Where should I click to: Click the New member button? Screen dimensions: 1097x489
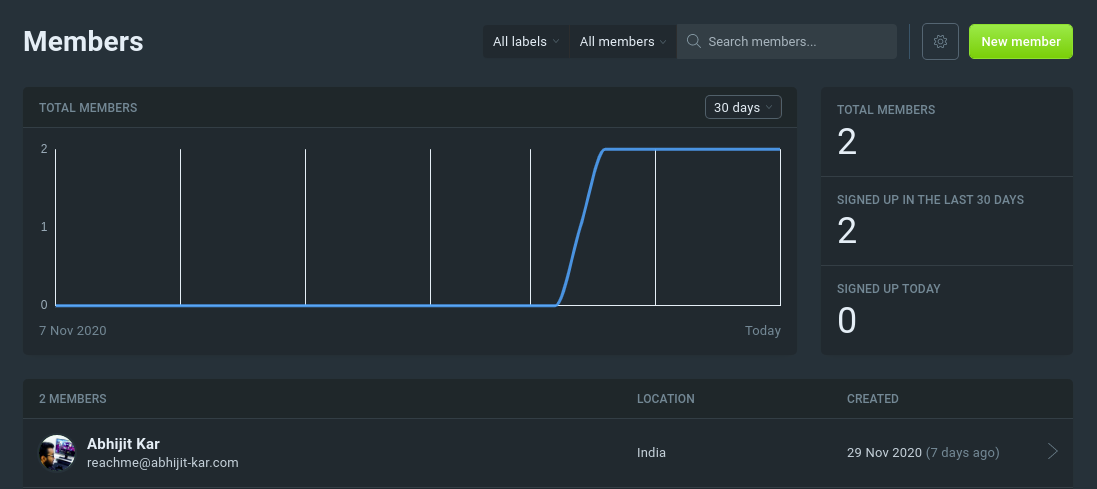coord(1021,41)
